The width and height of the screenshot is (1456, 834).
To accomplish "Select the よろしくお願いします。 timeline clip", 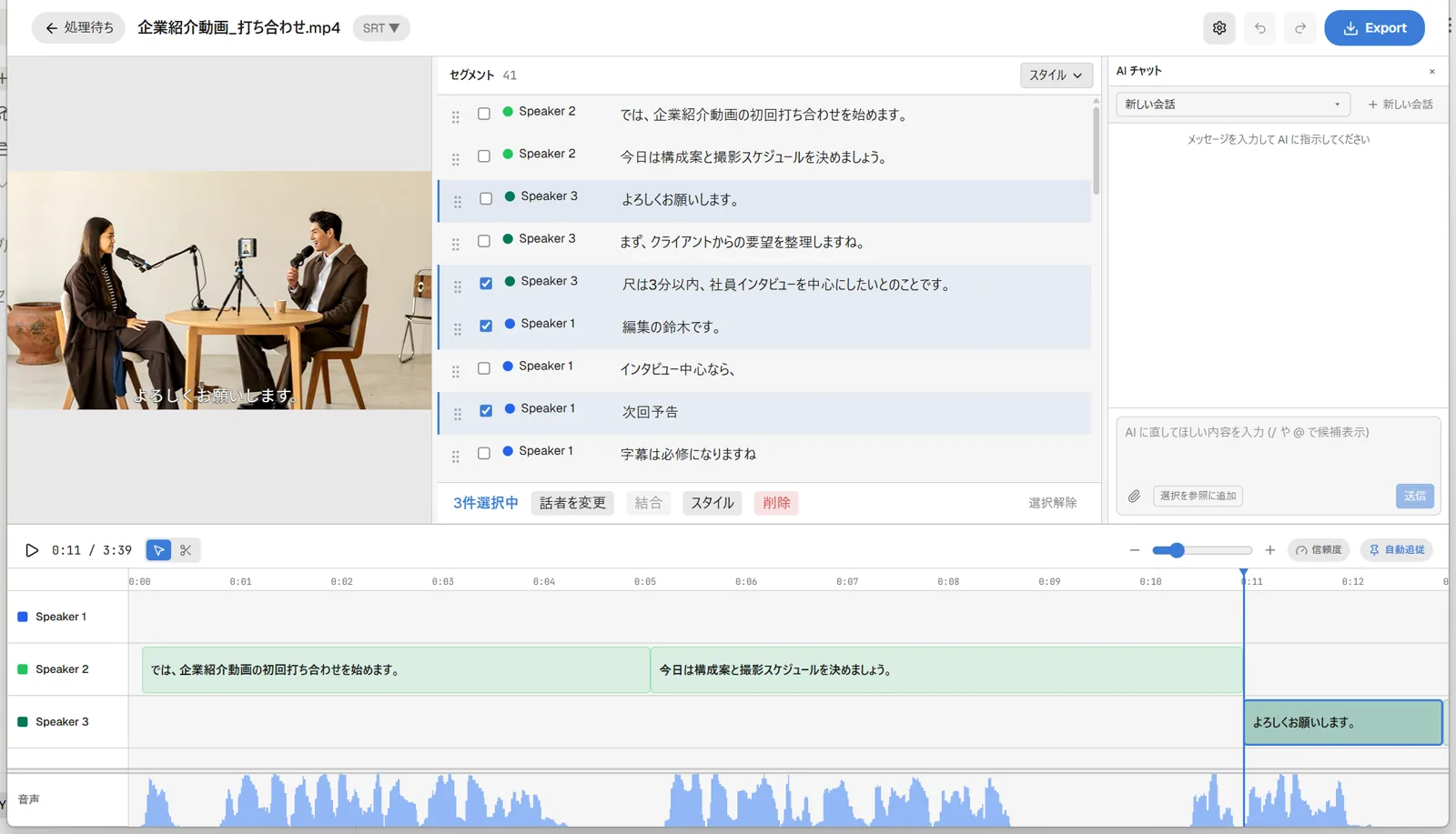I will click(x=1342, y=722).
